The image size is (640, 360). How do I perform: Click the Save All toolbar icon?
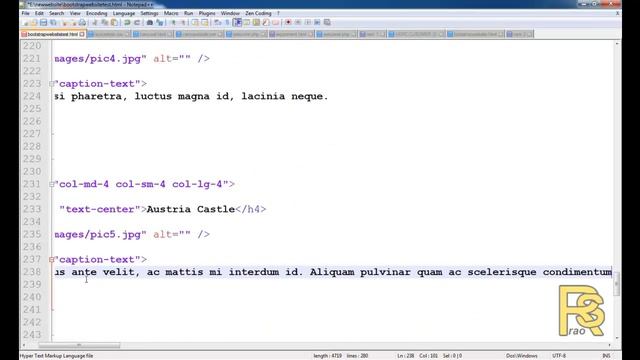click(x=53, y=22)
